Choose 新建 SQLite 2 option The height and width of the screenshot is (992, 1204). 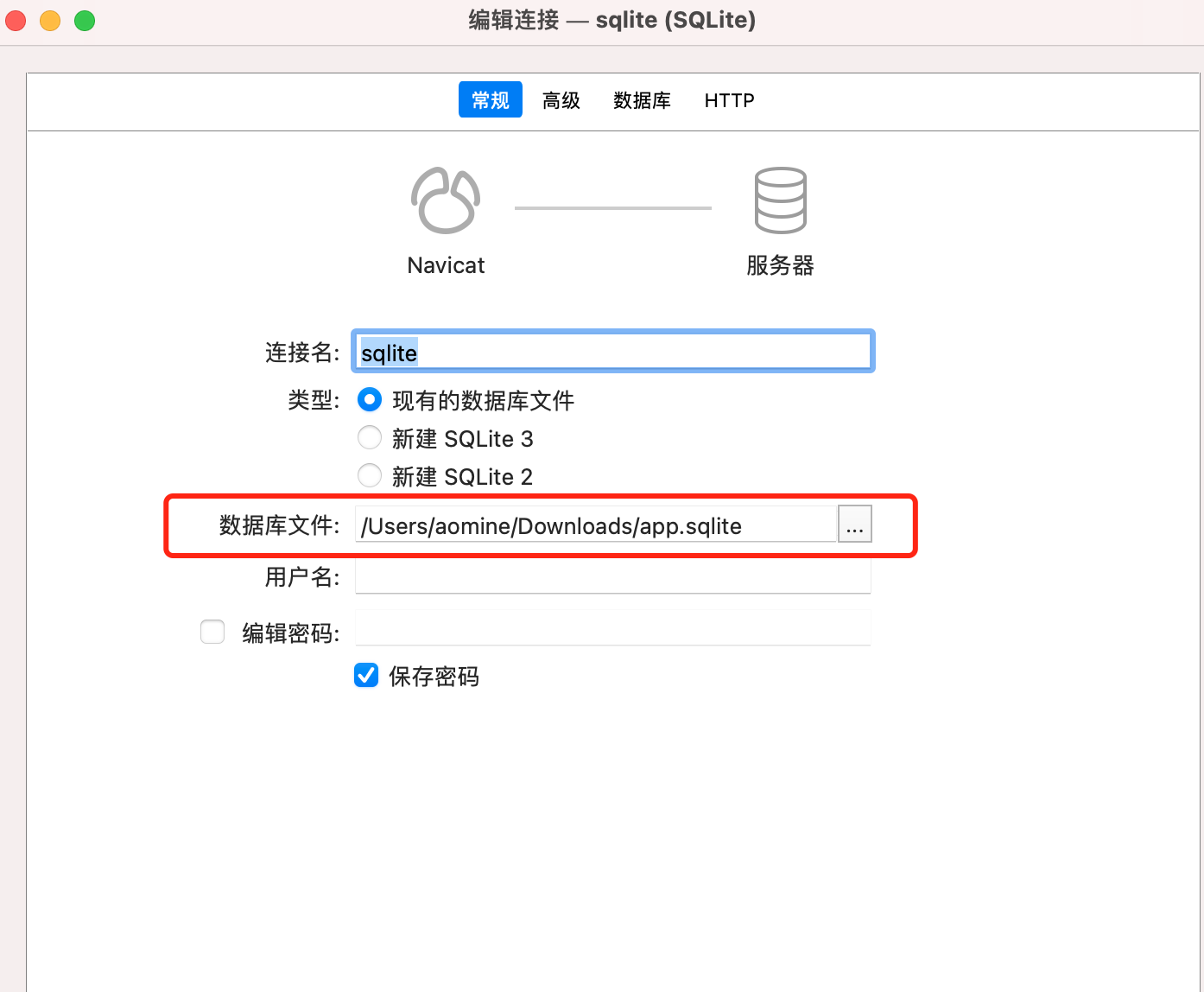[369, 475]
